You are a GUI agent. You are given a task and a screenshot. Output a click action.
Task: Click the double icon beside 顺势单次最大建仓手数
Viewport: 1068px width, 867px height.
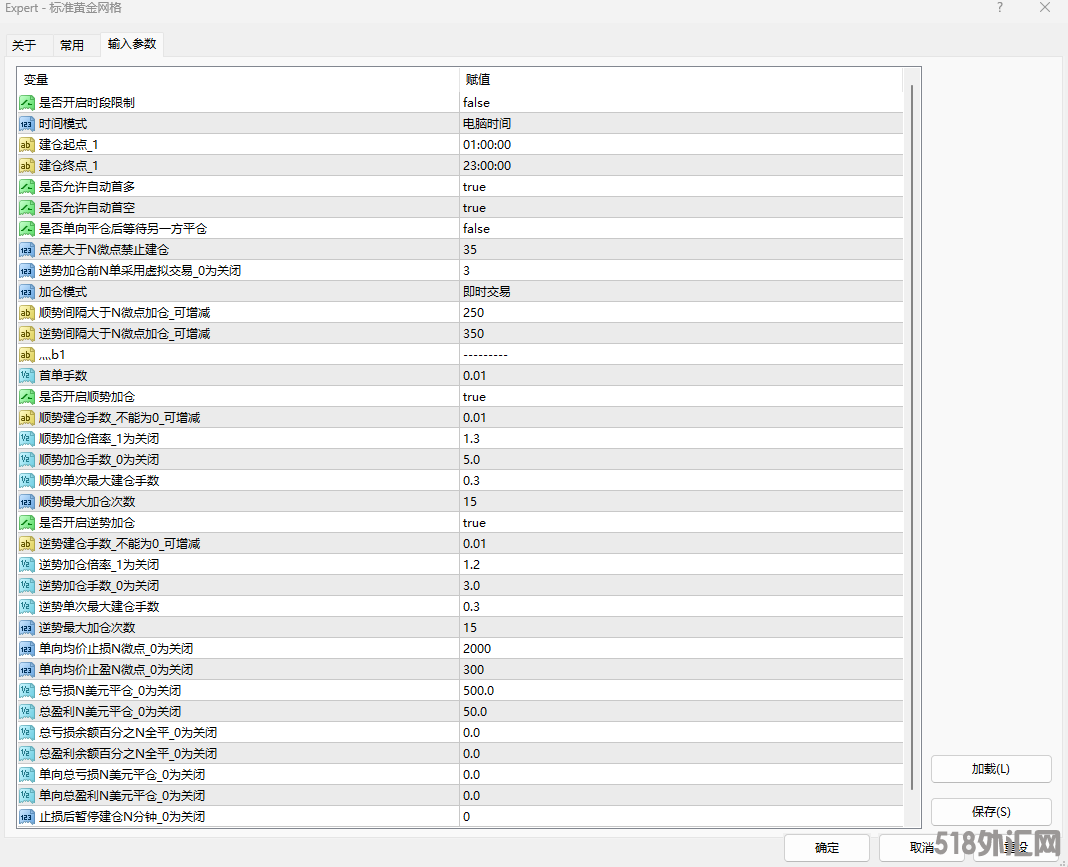point(27,481)
